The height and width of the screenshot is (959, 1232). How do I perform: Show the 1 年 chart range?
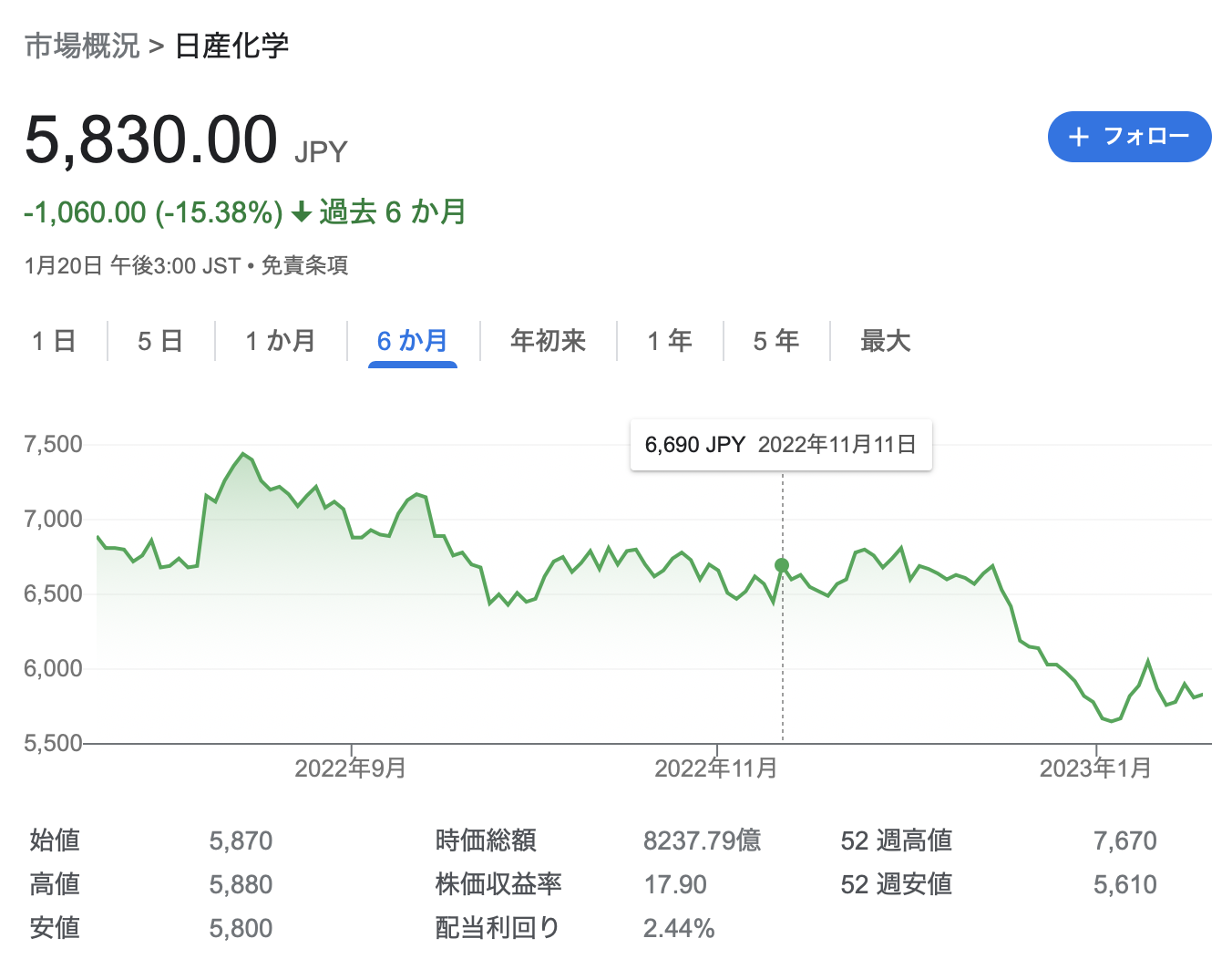coord(670,341)
